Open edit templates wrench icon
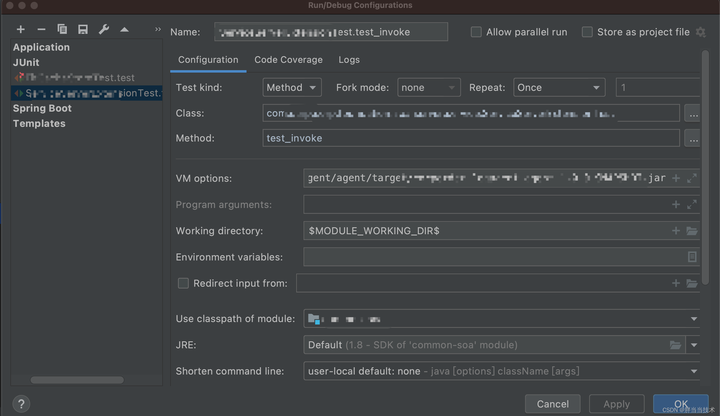 104,30
